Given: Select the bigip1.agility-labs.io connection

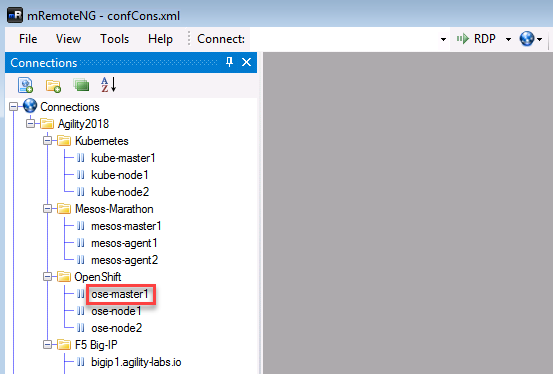Looking at the screenshot, I should click(x=136, y=362).
